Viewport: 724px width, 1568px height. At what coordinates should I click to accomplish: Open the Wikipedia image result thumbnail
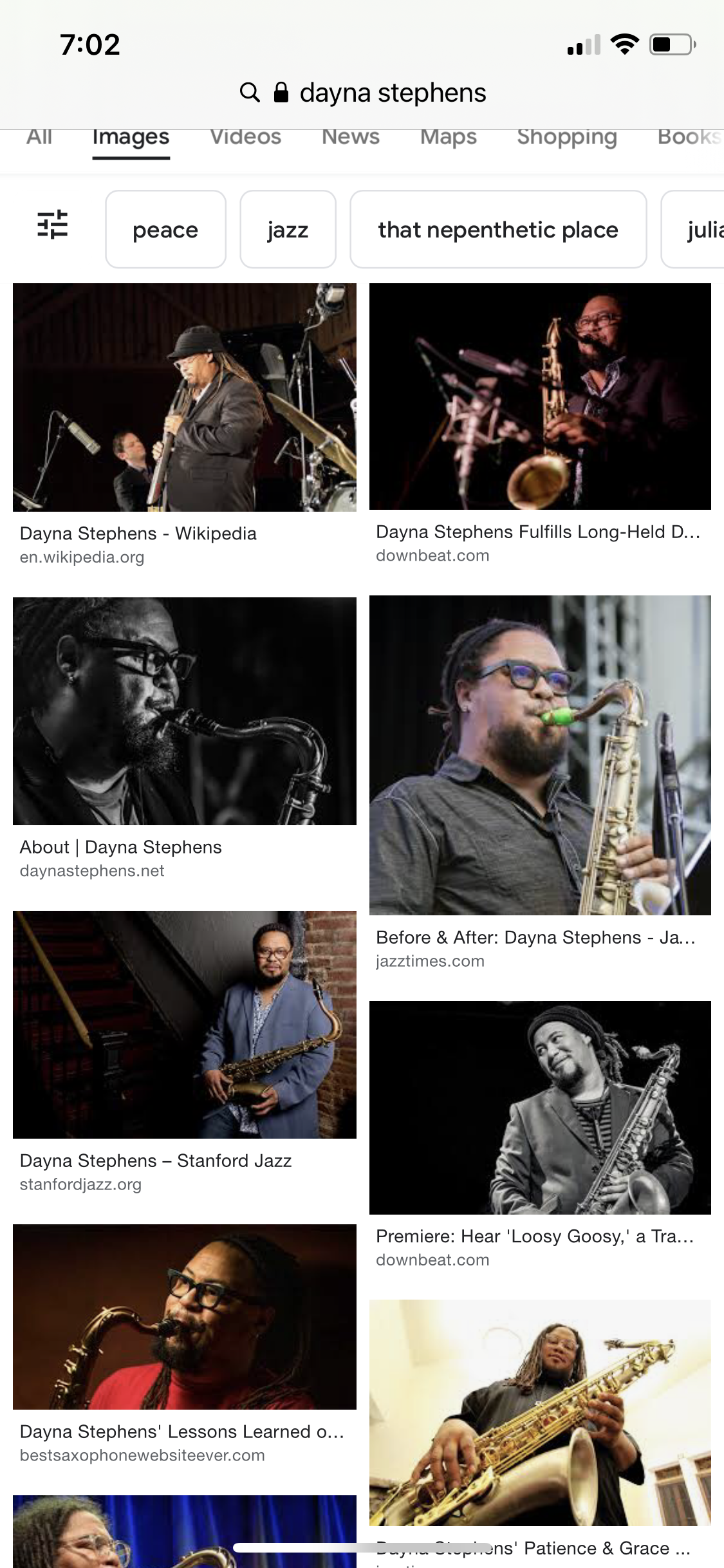[185, 397]
